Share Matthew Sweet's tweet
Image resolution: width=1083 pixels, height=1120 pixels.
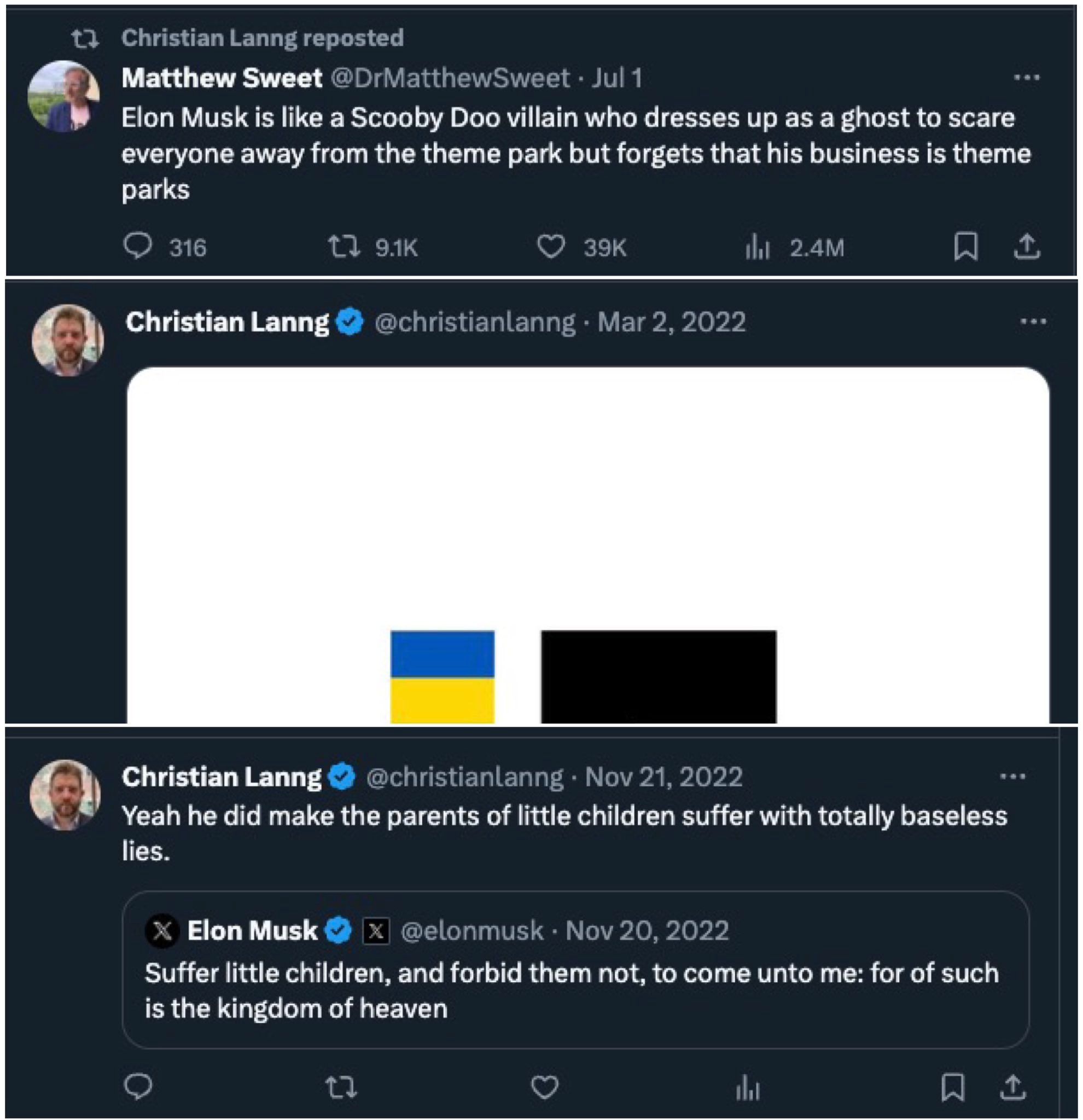[x=1027, y=247]
